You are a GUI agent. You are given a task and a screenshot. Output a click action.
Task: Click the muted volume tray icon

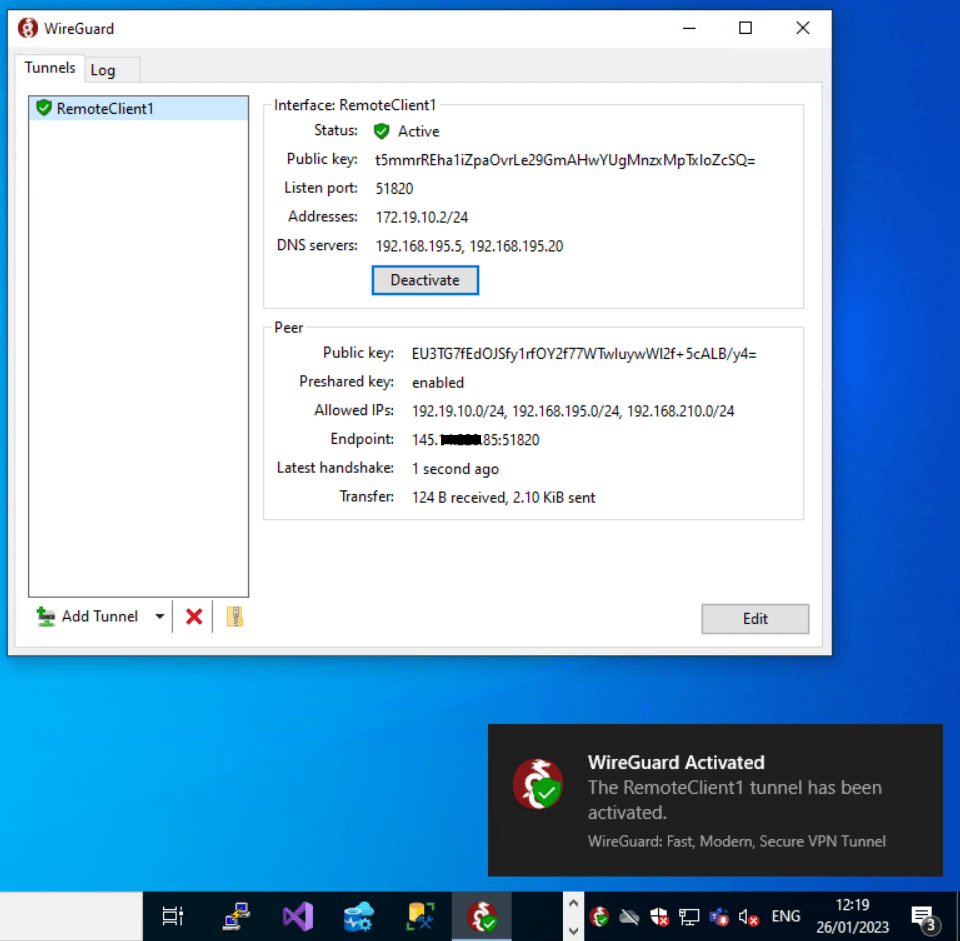click(749, 917)
